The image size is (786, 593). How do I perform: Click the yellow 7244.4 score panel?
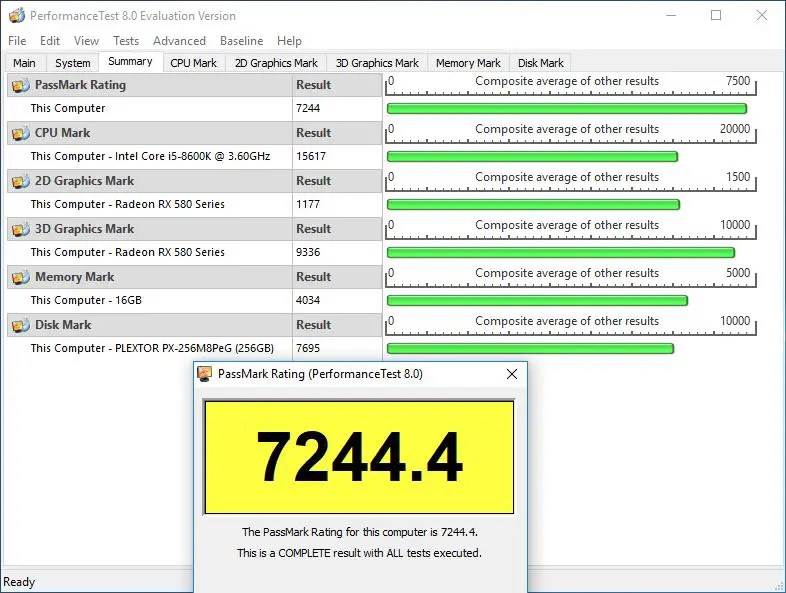pyautogui.click(x=359, y=457)
